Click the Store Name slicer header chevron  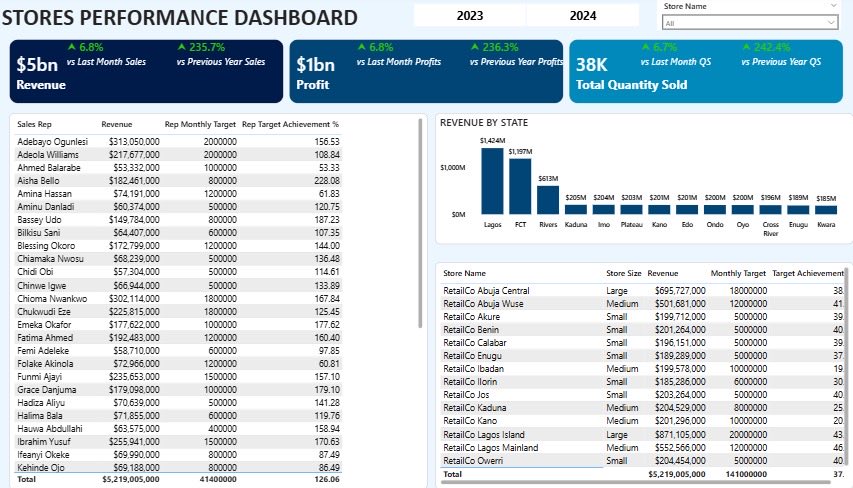(833, 5)
